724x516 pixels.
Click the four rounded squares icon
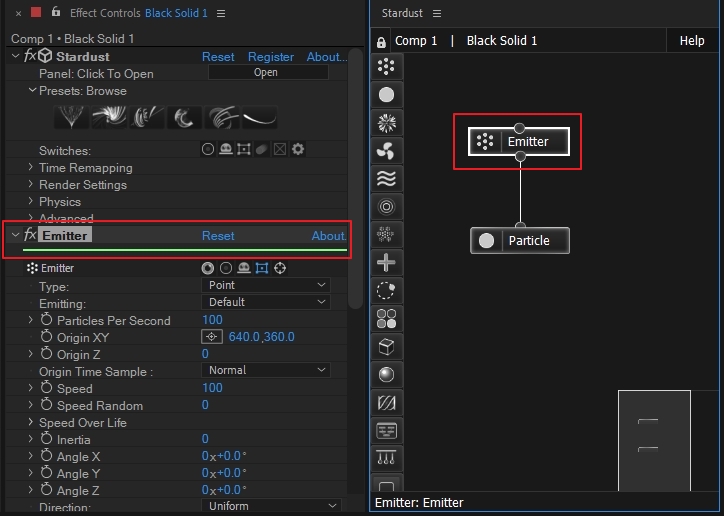(x=386, y=318)
